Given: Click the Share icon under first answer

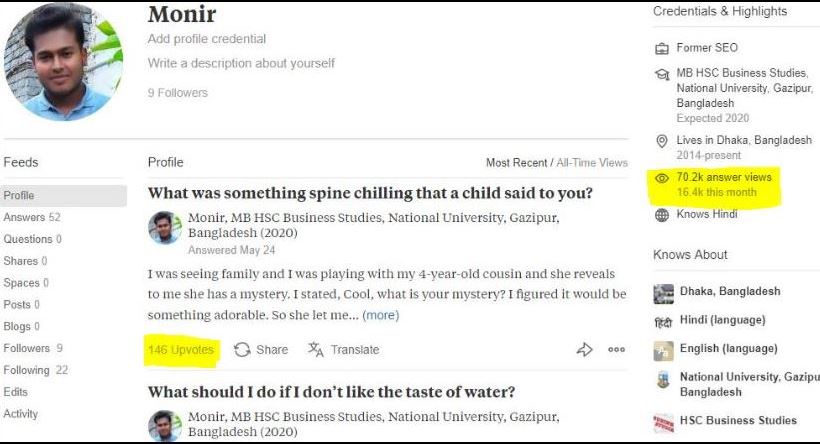Looking at the screenshot, I should 242,350.
